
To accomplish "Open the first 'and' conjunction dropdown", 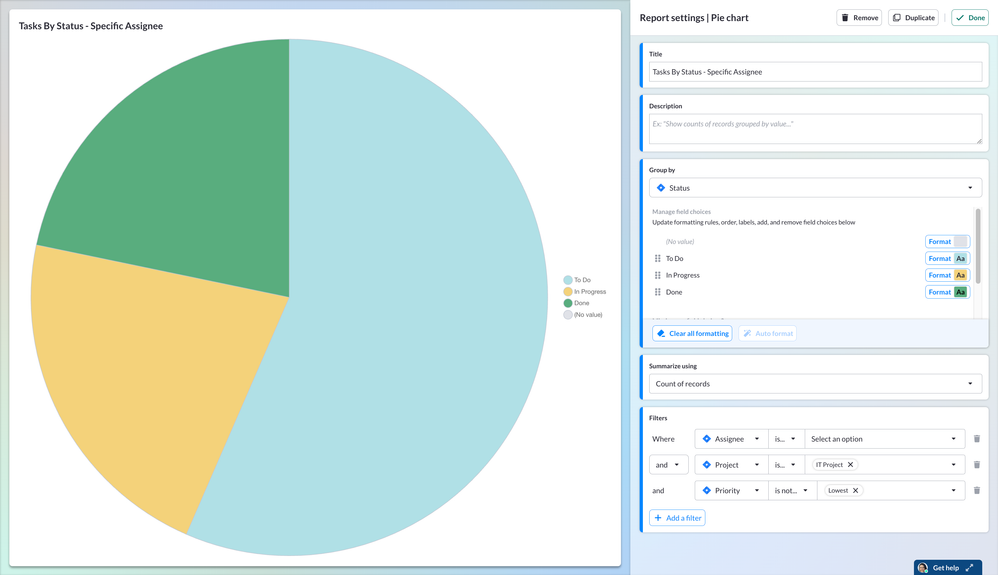I will pos(668,465).
